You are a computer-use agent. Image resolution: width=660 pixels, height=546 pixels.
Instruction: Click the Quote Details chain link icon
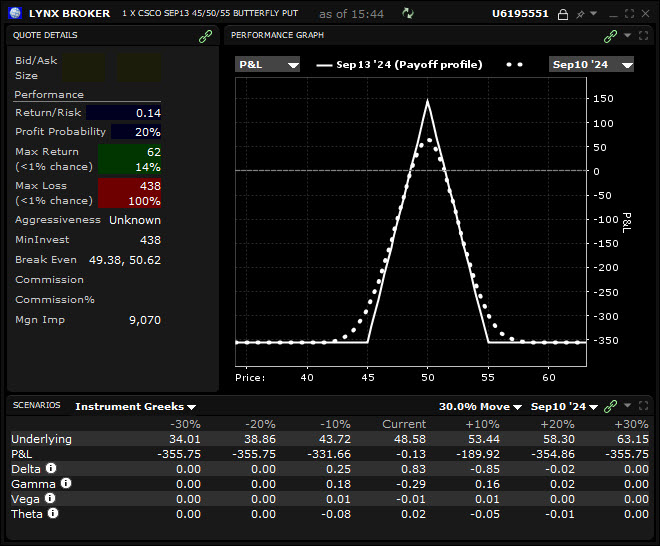(x=205, y=36)
